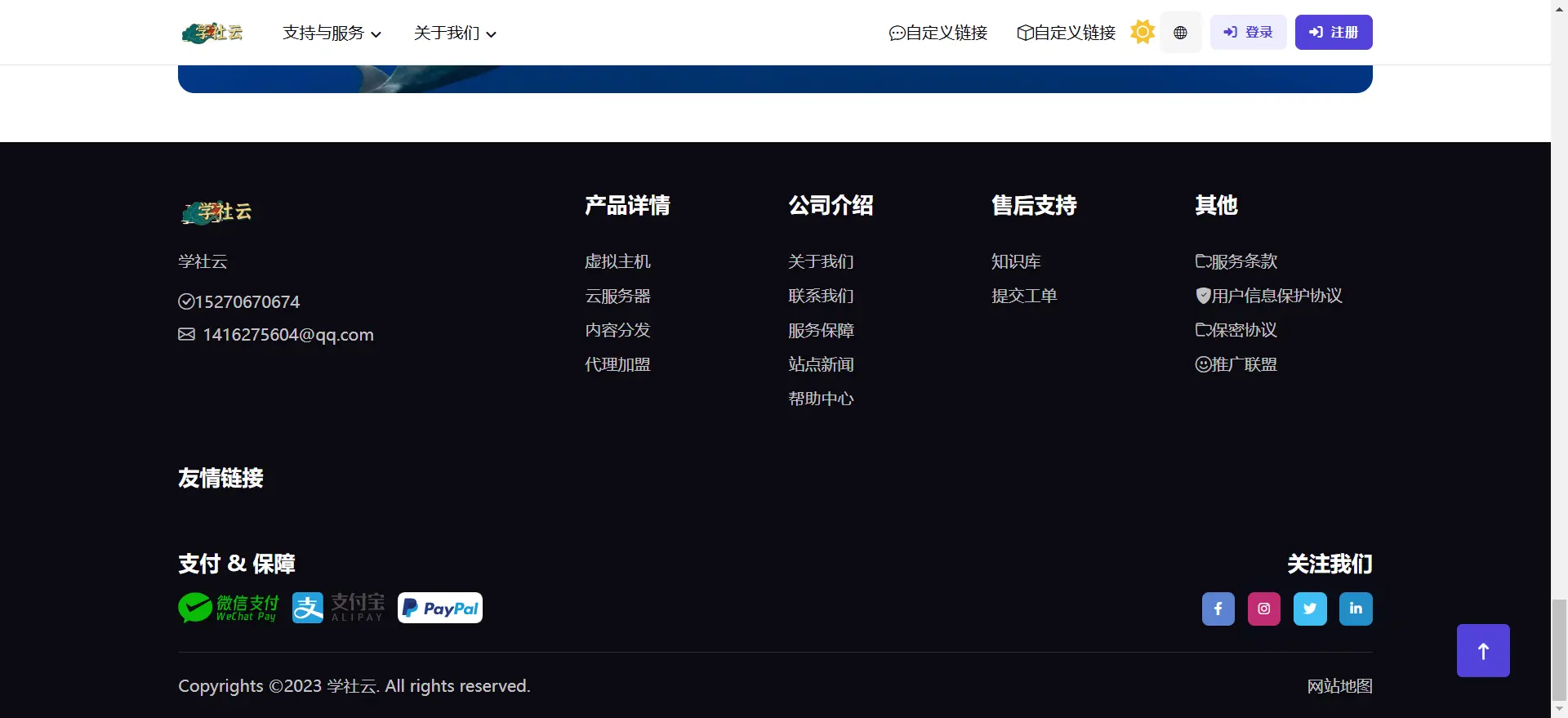Screen dimensions: 1568x718
Task: Open the Instagram social icon
Action: point(1264,609)
